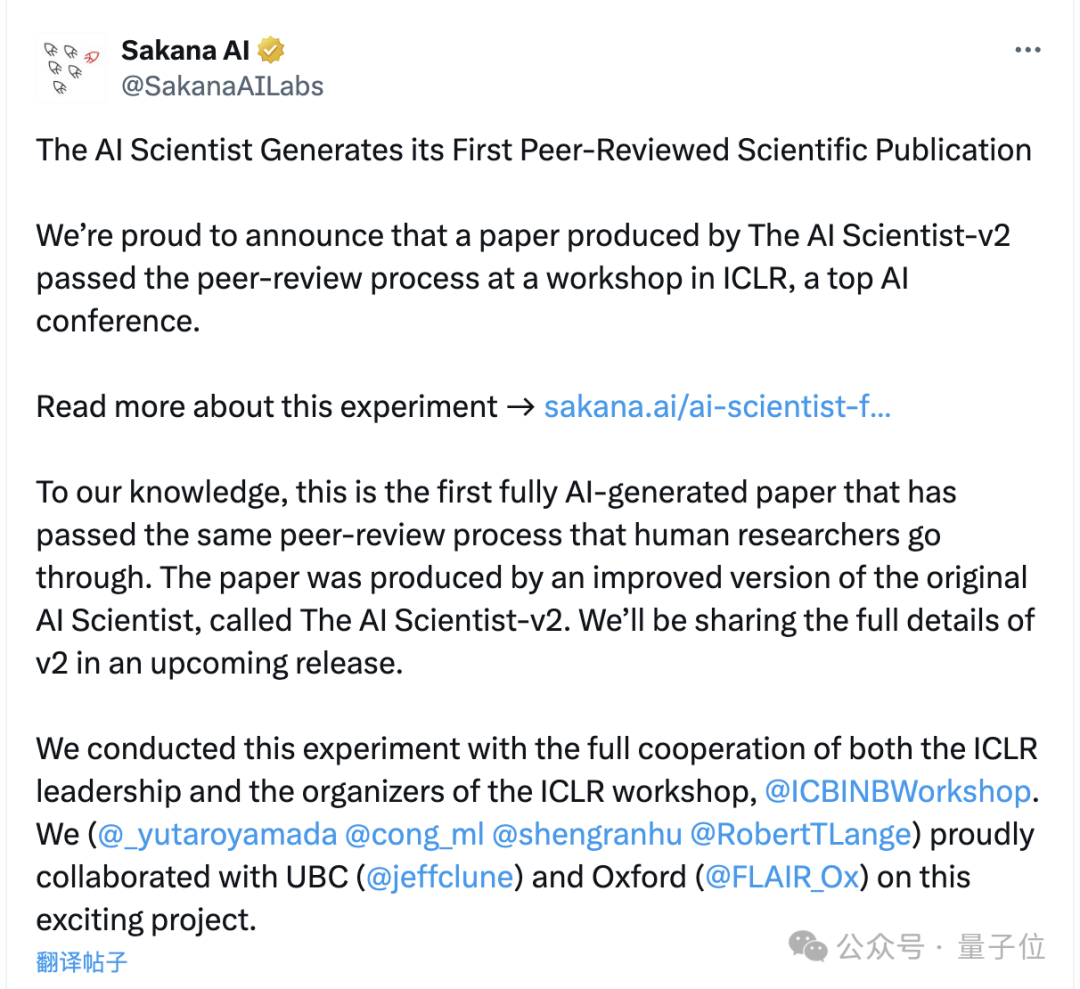Visit @_yutaroyamada's profile
Image resolution: width=1080 pixels, height=989 pixels.
tap(217, 834)
